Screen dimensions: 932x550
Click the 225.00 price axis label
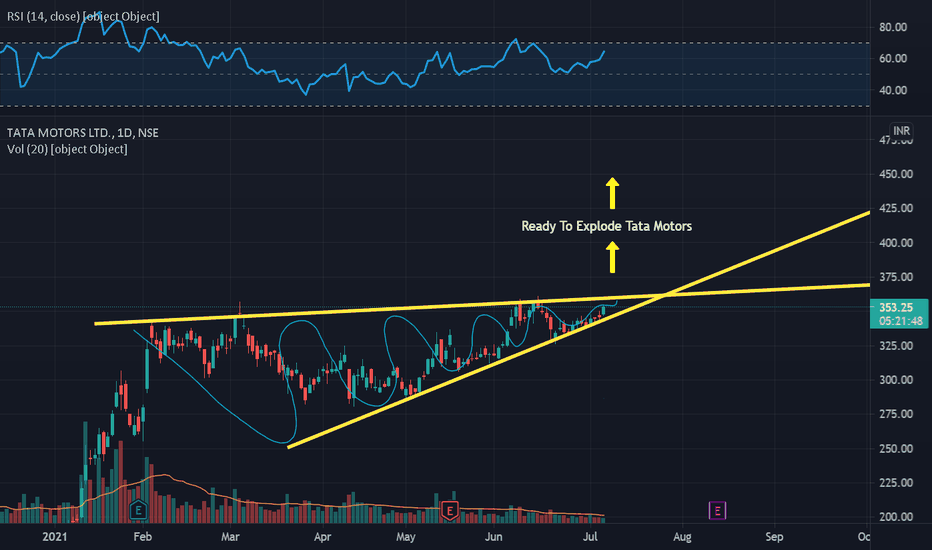point(896,483)
